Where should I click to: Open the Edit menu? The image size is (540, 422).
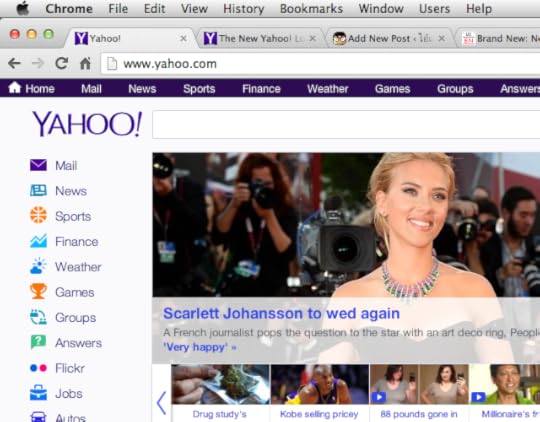[x=154, y=9]
